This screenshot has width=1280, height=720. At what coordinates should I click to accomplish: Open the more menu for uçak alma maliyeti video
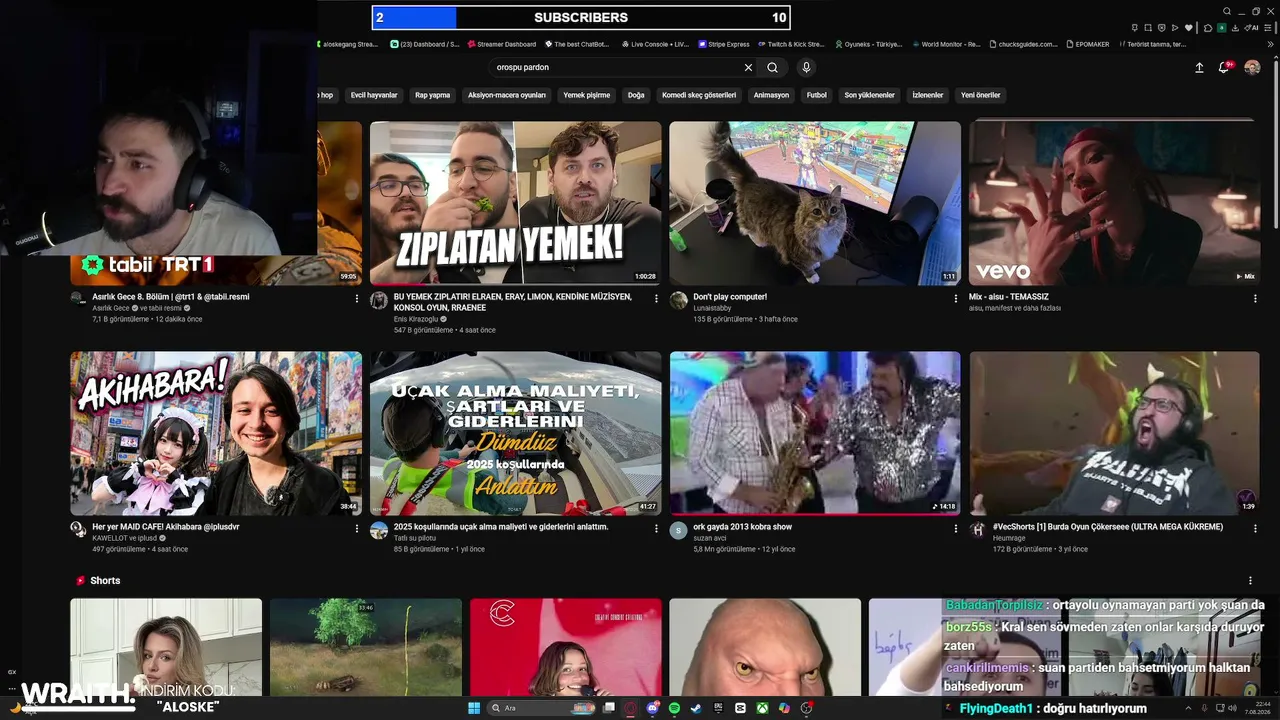click(656, 528)
